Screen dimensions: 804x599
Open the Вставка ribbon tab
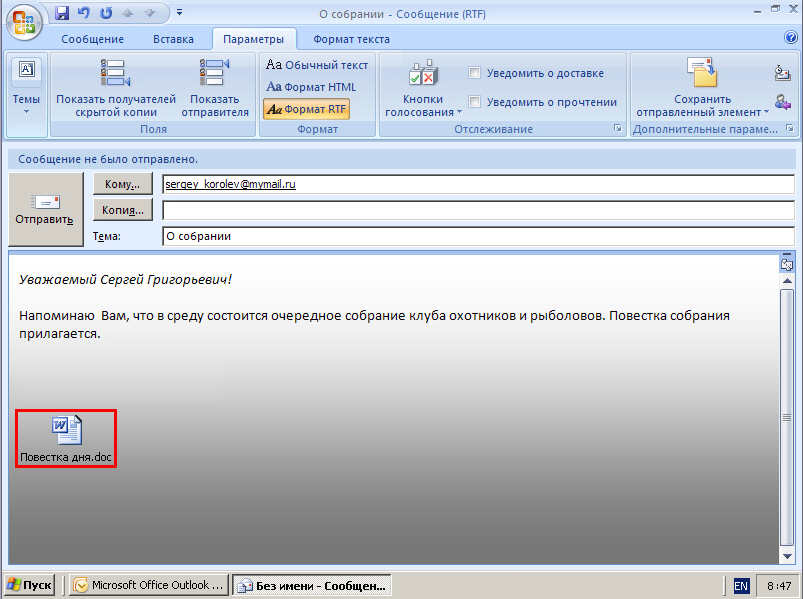click(x=173, y=39)
